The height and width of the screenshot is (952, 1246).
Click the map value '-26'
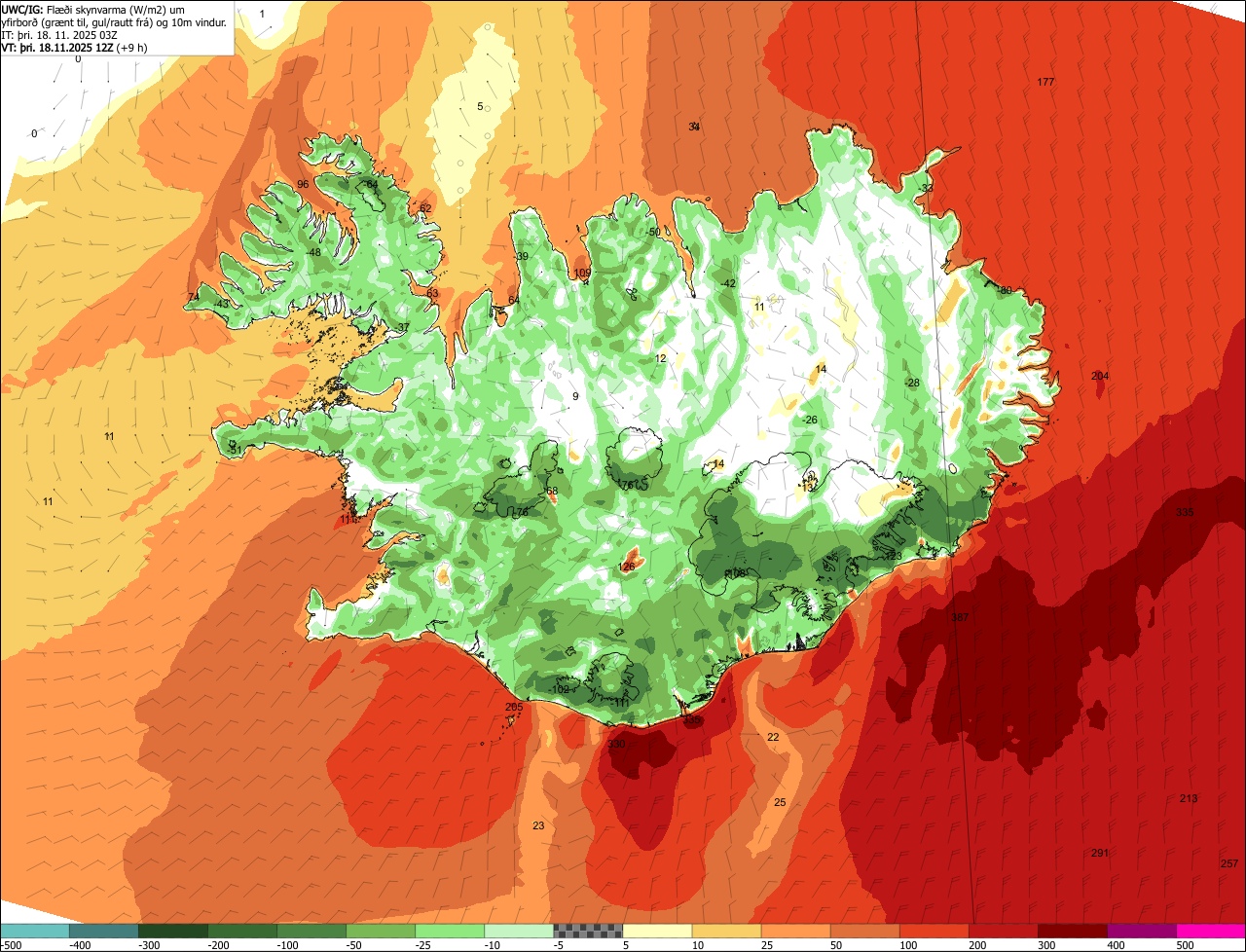click(x=809, y=420)
